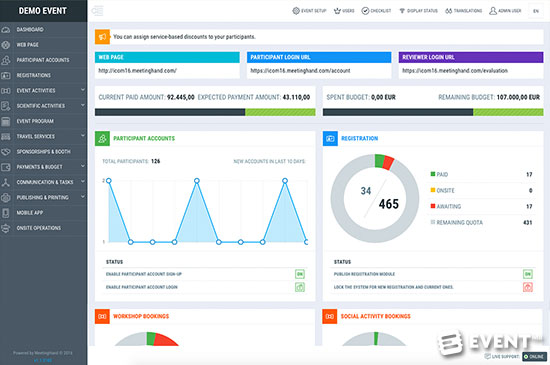The image size is (550, 365).
Task: Click the Onsite Operations icon
Action: coord(6,228)
